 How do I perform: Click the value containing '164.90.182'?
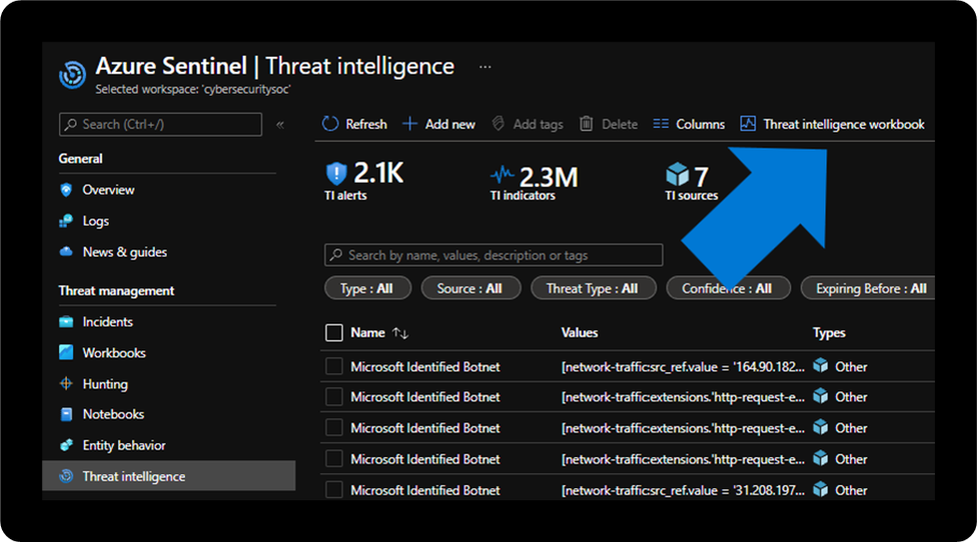(x=683, y=367)
